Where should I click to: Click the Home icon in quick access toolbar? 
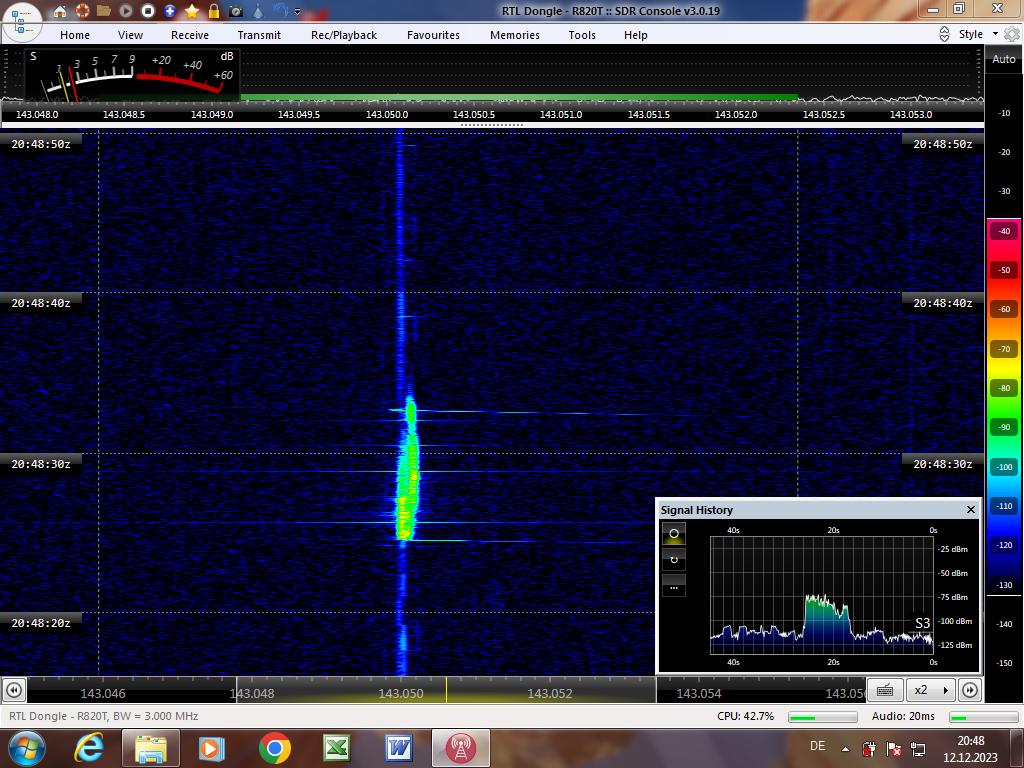[x=59, y=10]
